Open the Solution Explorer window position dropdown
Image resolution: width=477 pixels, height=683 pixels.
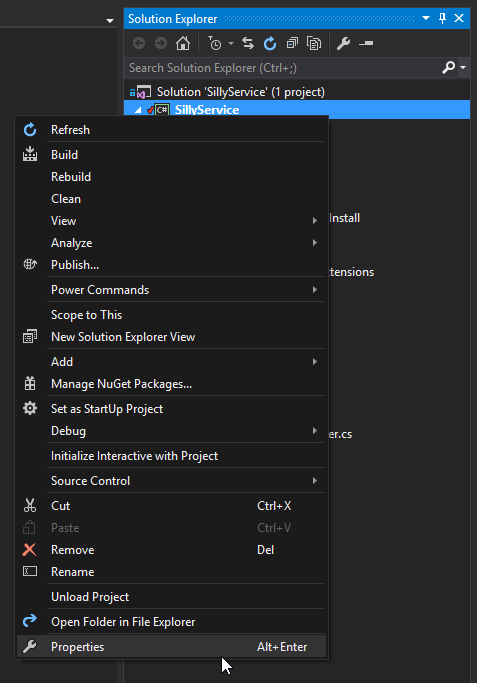click(x=426, y=18)
